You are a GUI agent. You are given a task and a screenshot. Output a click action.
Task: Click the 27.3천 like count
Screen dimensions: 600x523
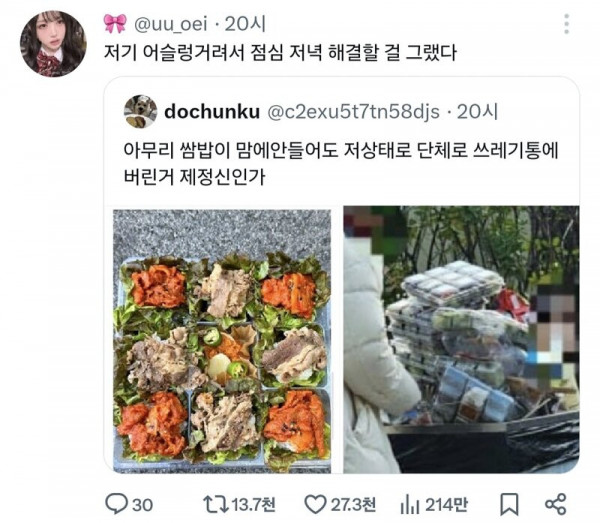(x=353, y=505)
